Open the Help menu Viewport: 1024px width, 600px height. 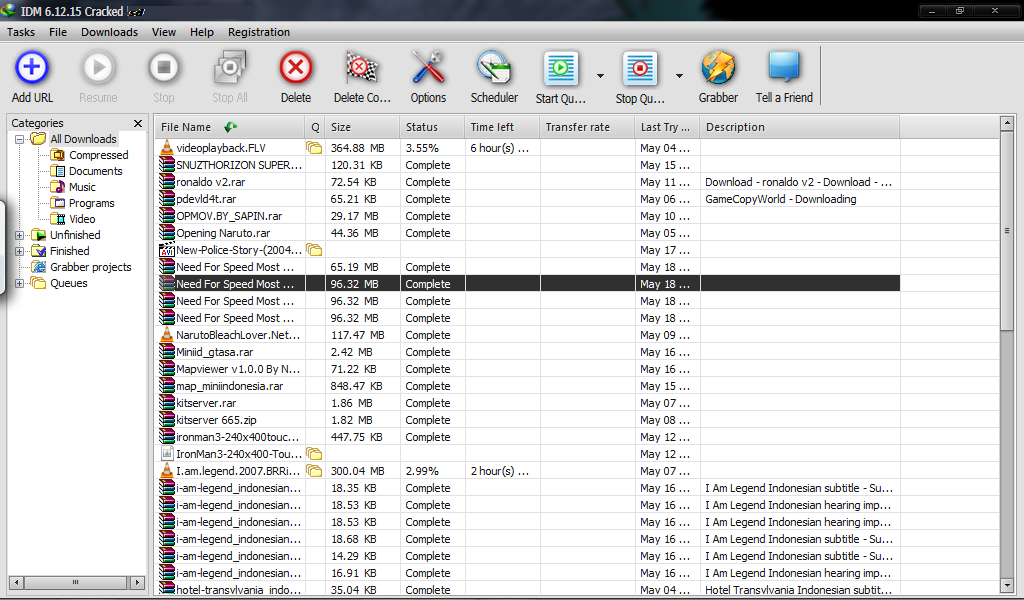click(x=202, y=32)
